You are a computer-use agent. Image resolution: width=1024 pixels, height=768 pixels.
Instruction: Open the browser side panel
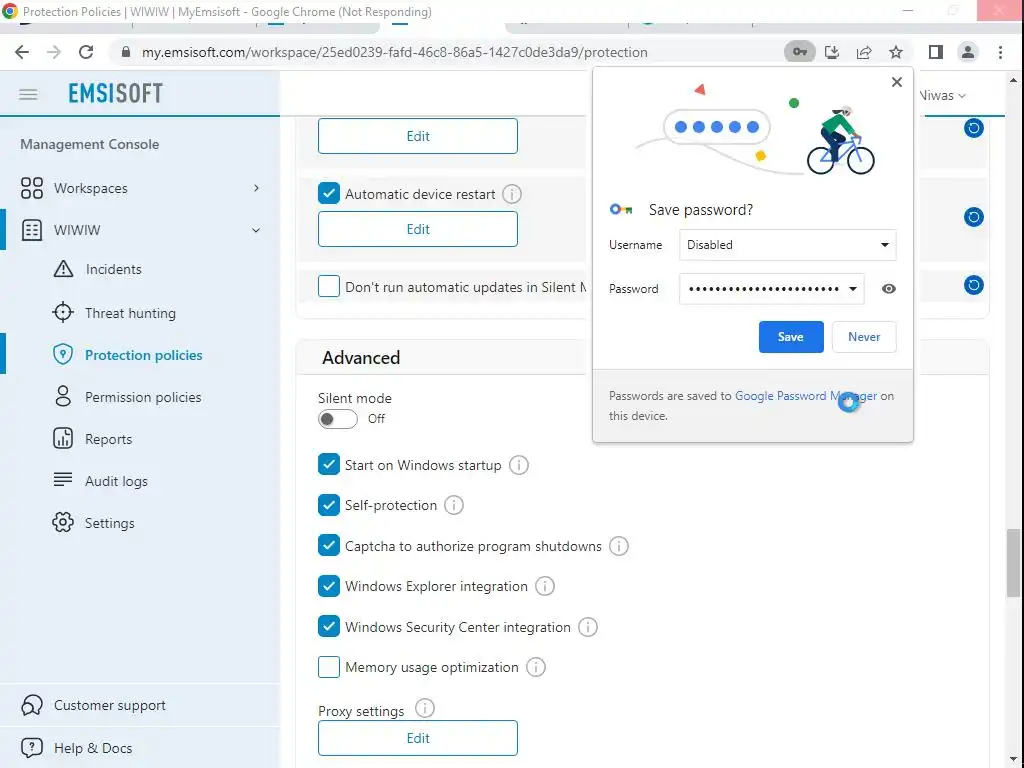tap(936, 52)
